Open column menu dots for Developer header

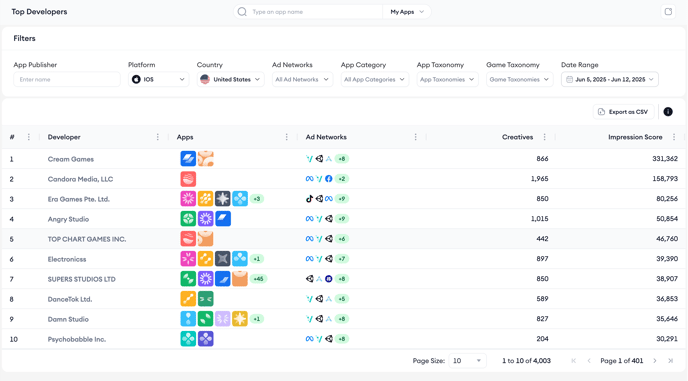click(158, 137)
